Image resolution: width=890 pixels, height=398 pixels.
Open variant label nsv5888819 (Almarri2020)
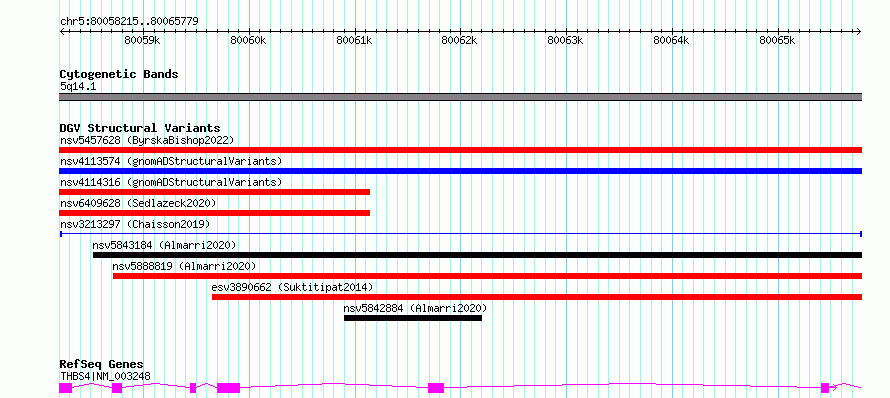click(x=184, y=266)
